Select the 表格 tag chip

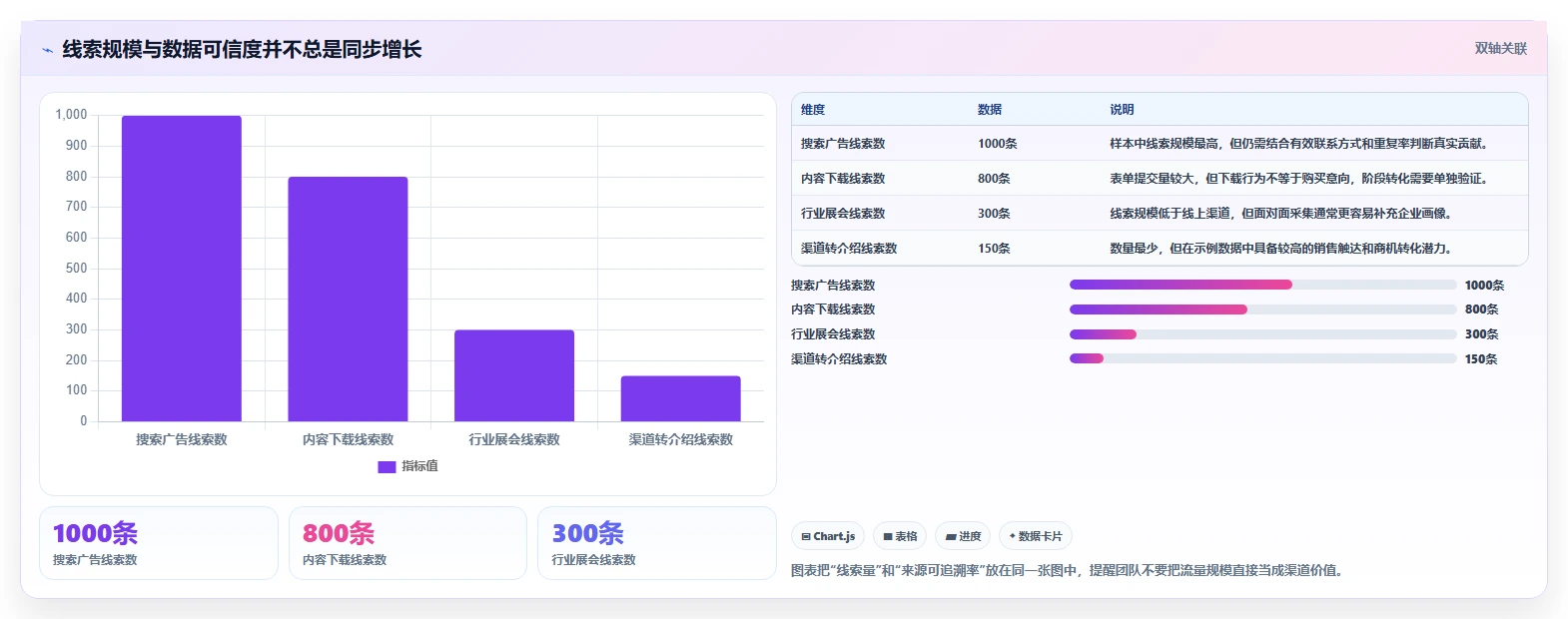click(x=900, y=536)
